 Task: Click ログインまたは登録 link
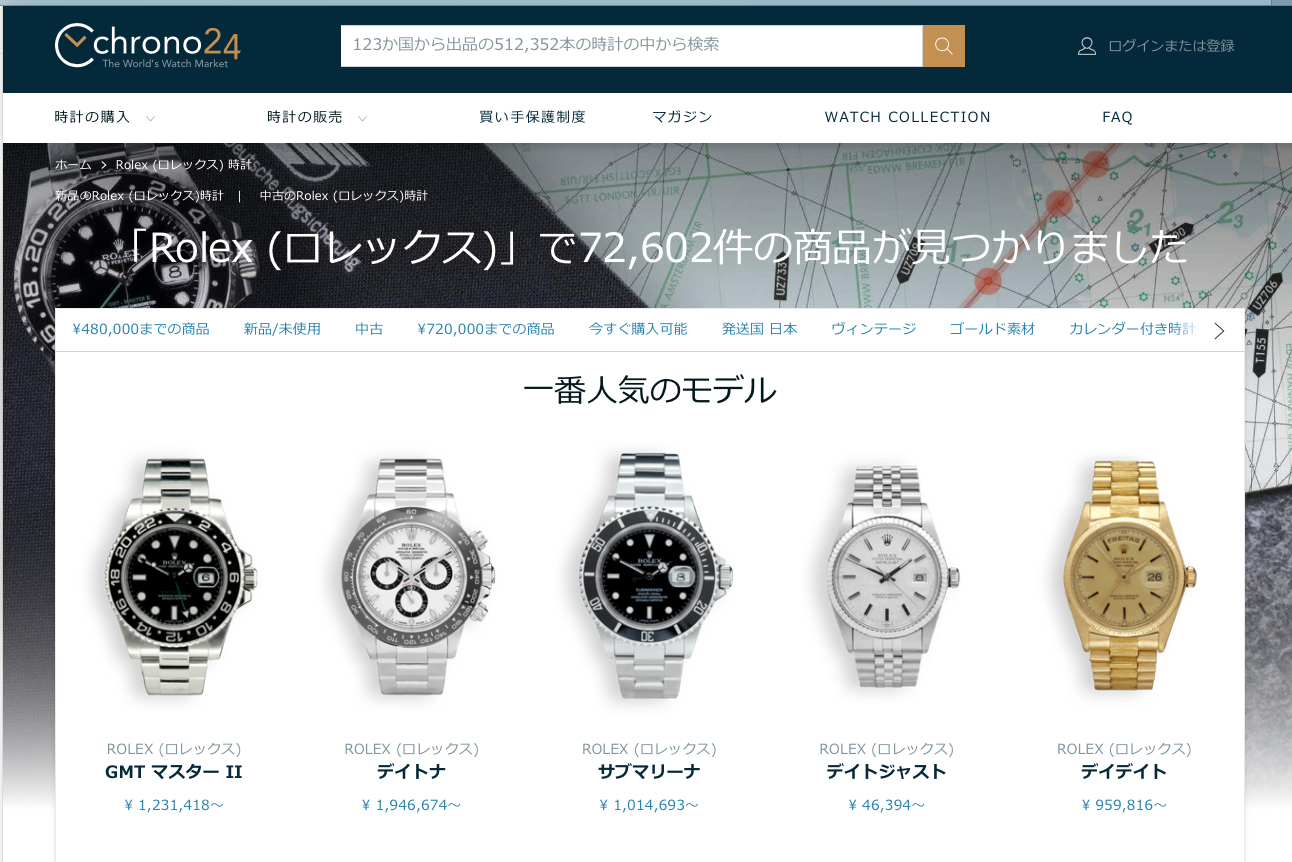tap(1171, 46)
